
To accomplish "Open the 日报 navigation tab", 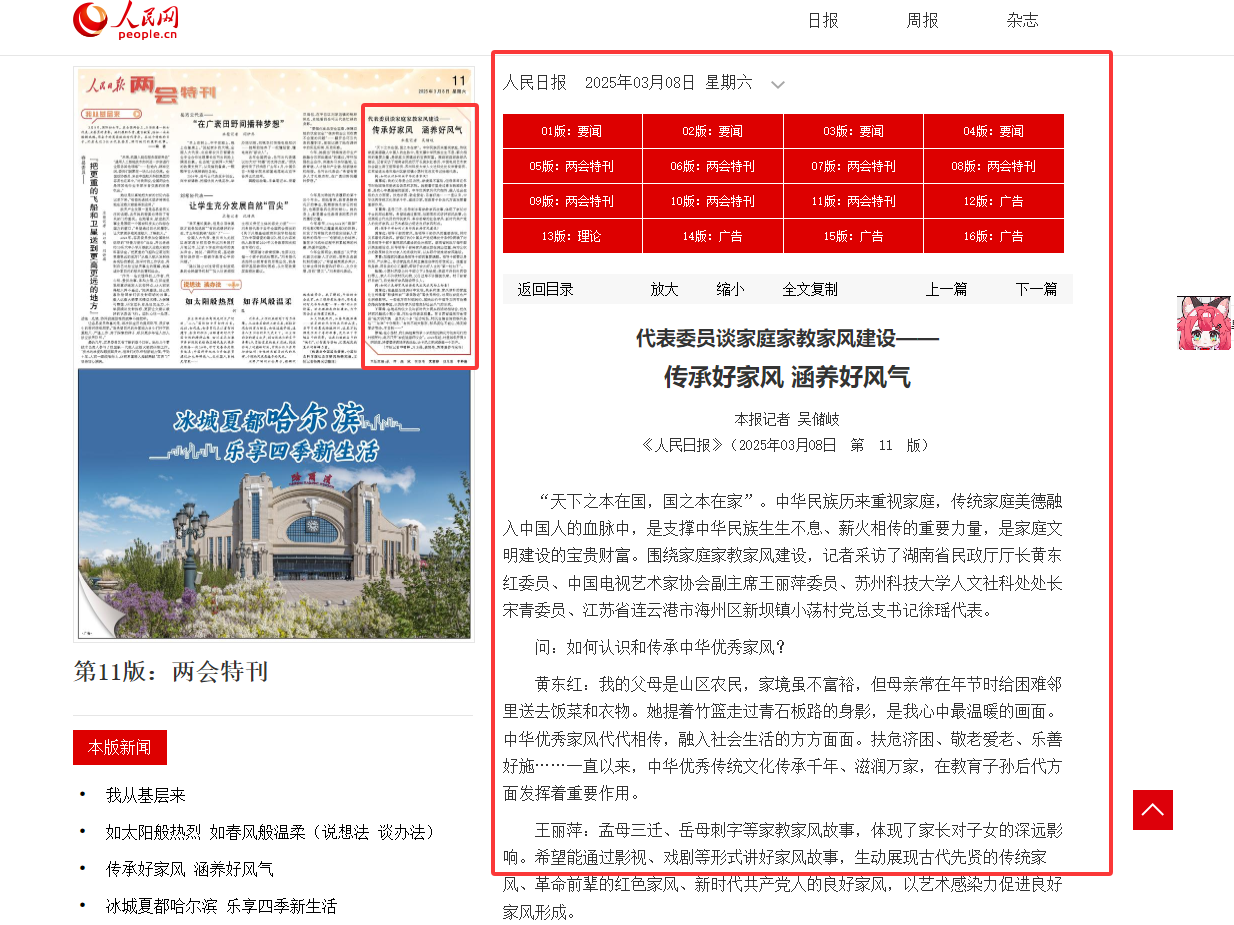I will coord(823,20).
